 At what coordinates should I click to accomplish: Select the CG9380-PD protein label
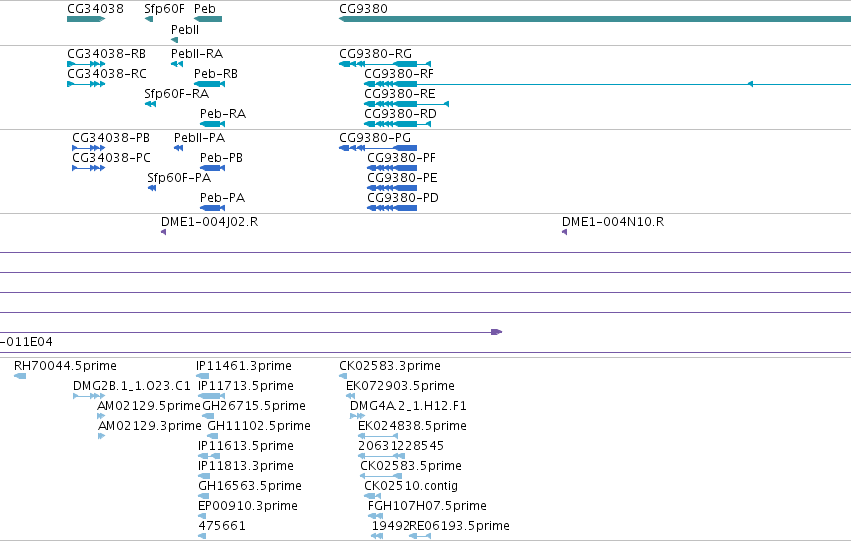tap(403, 198)
